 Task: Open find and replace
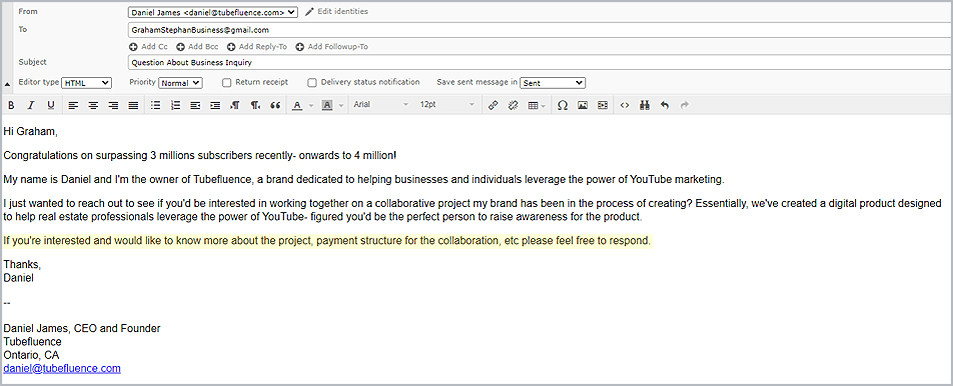tap(645, 105)
